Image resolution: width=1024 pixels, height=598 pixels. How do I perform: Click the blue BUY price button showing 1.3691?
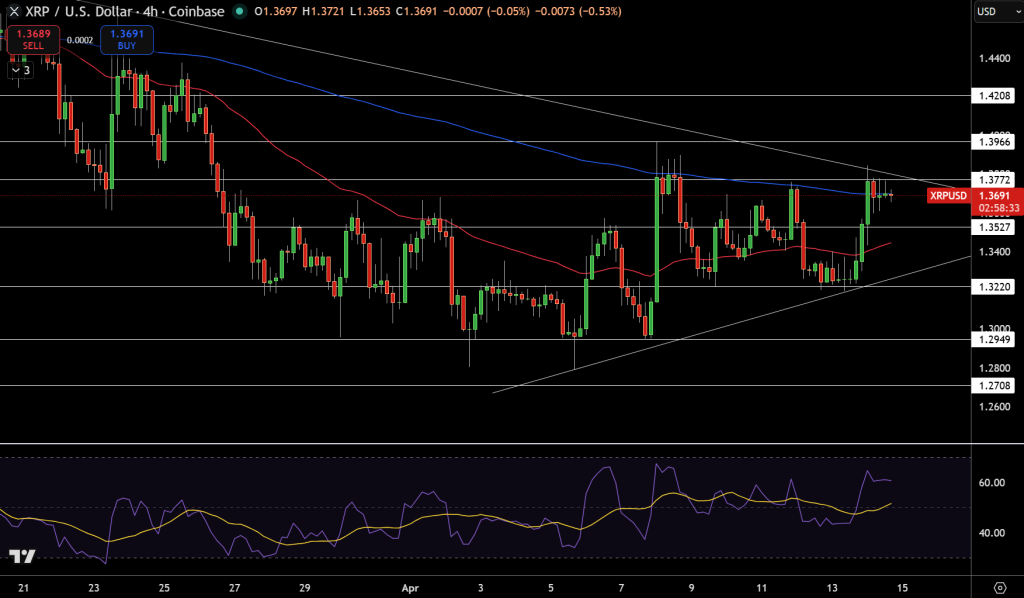[127, 40]
